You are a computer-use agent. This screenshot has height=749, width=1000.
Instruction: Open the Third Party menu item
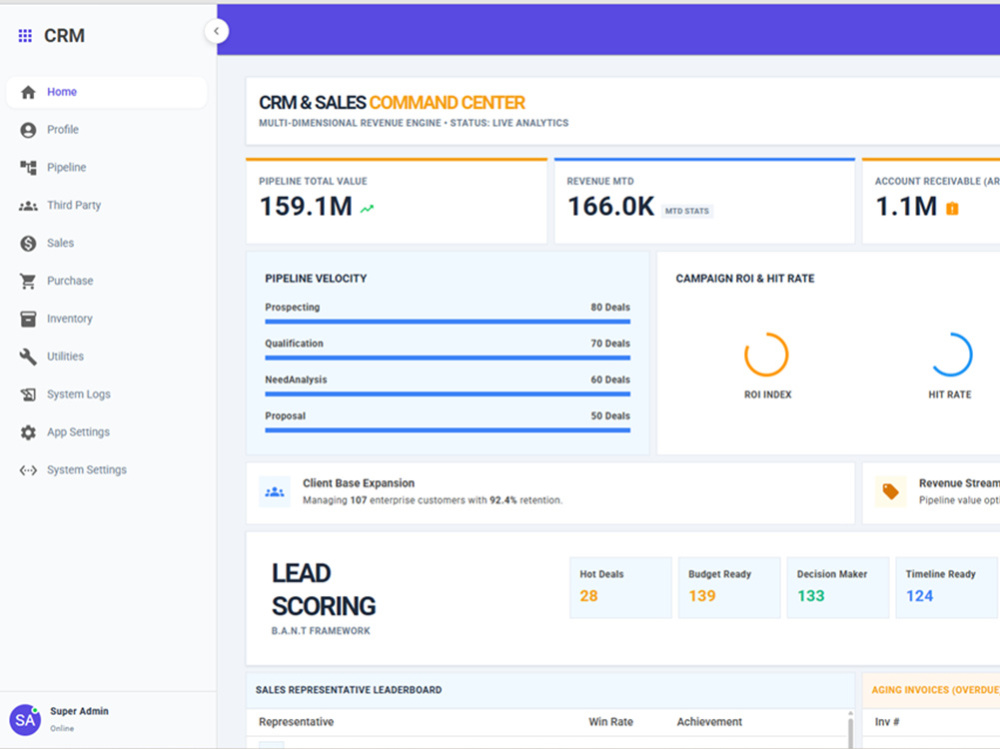[x=107, y=205]
